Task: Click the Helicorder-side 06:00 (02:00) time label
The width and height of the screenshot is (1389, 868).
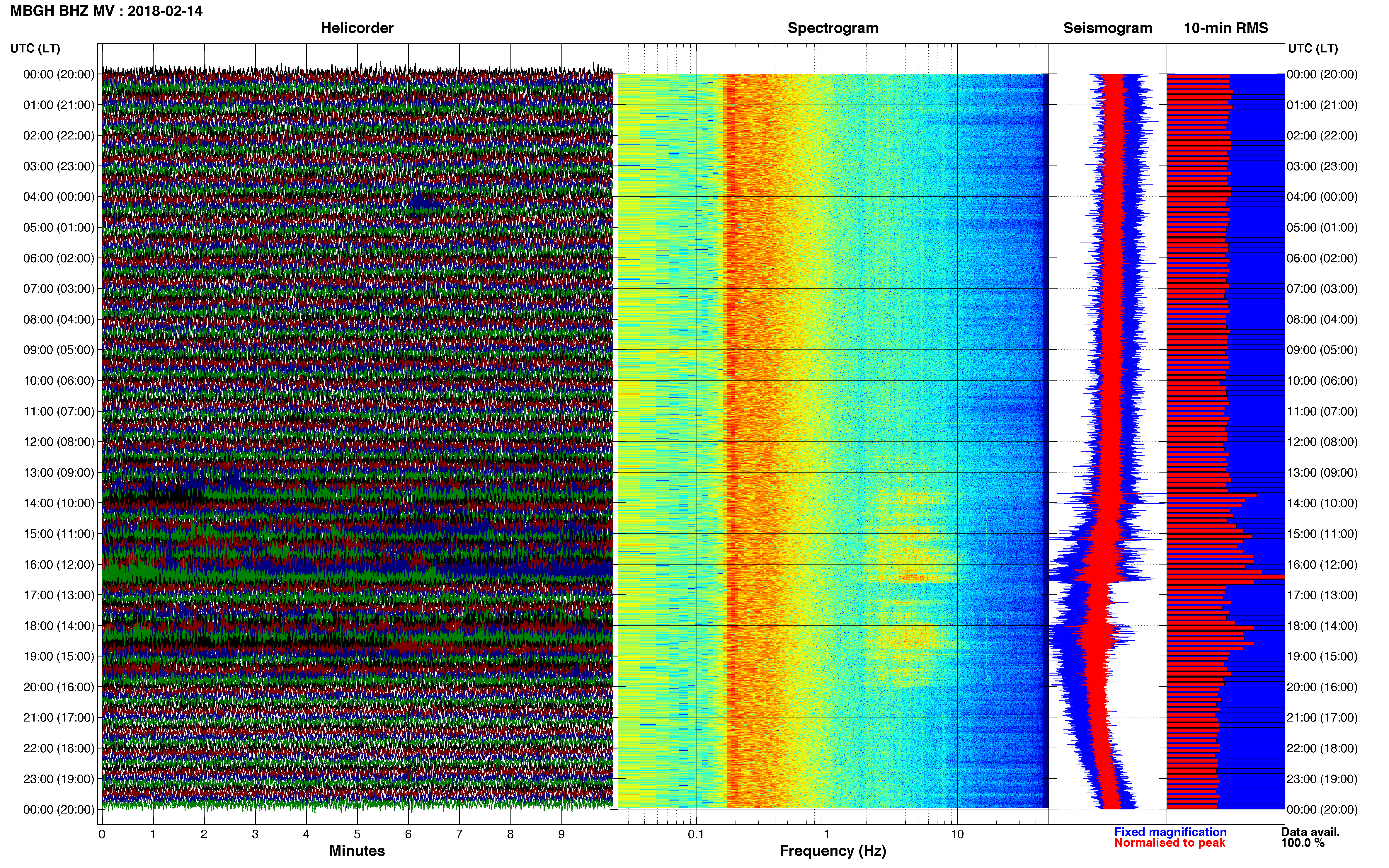Action: [59, 258]
